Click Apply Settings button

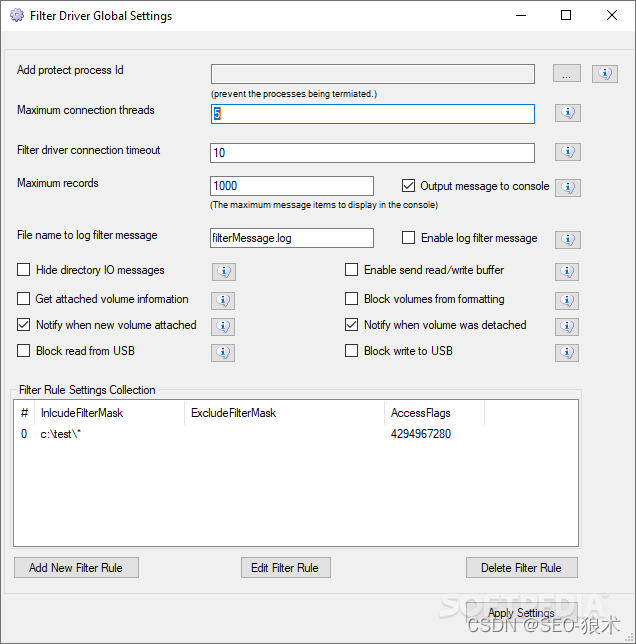click(522, 613)
